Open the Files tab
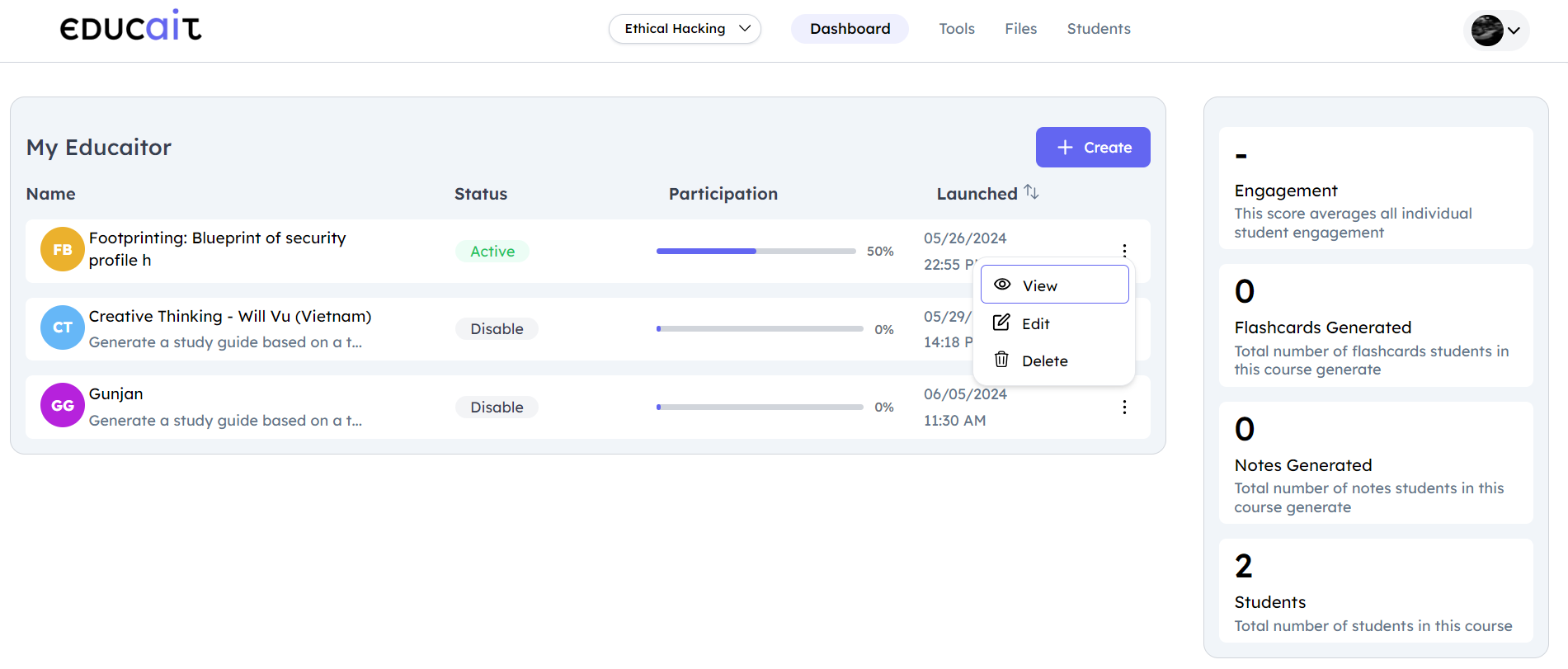The width and height of the screenshot is (1568, 669). pos(1020,29)
